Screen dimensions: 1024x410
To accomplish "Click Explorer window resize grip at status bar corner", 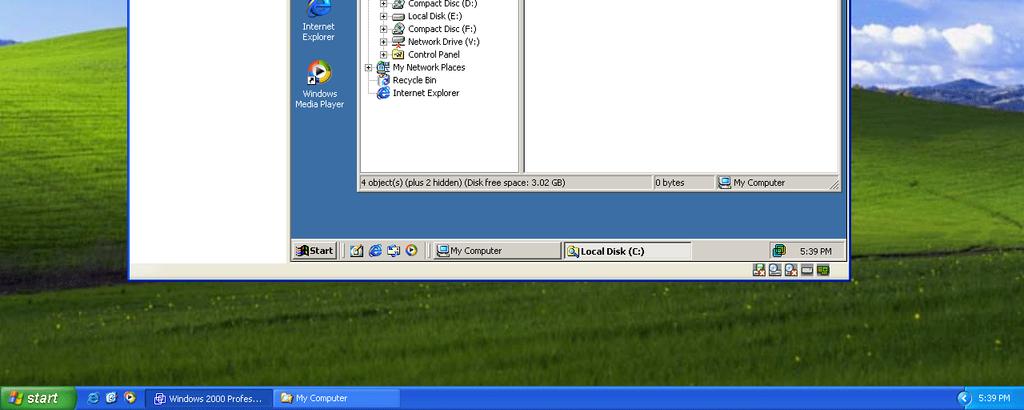I will tap(834, 185).
